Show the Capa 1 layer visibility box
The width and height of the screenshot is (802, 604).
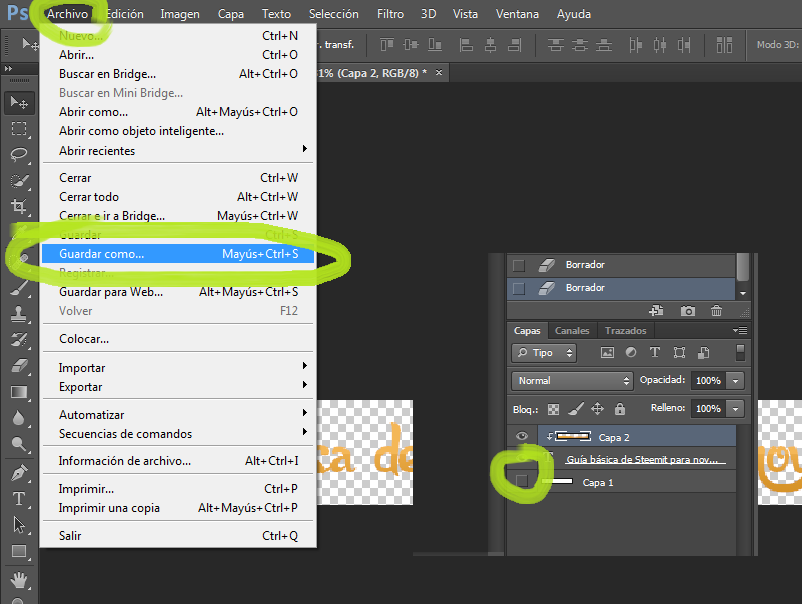pyautogui.click(x=522, y=481)
